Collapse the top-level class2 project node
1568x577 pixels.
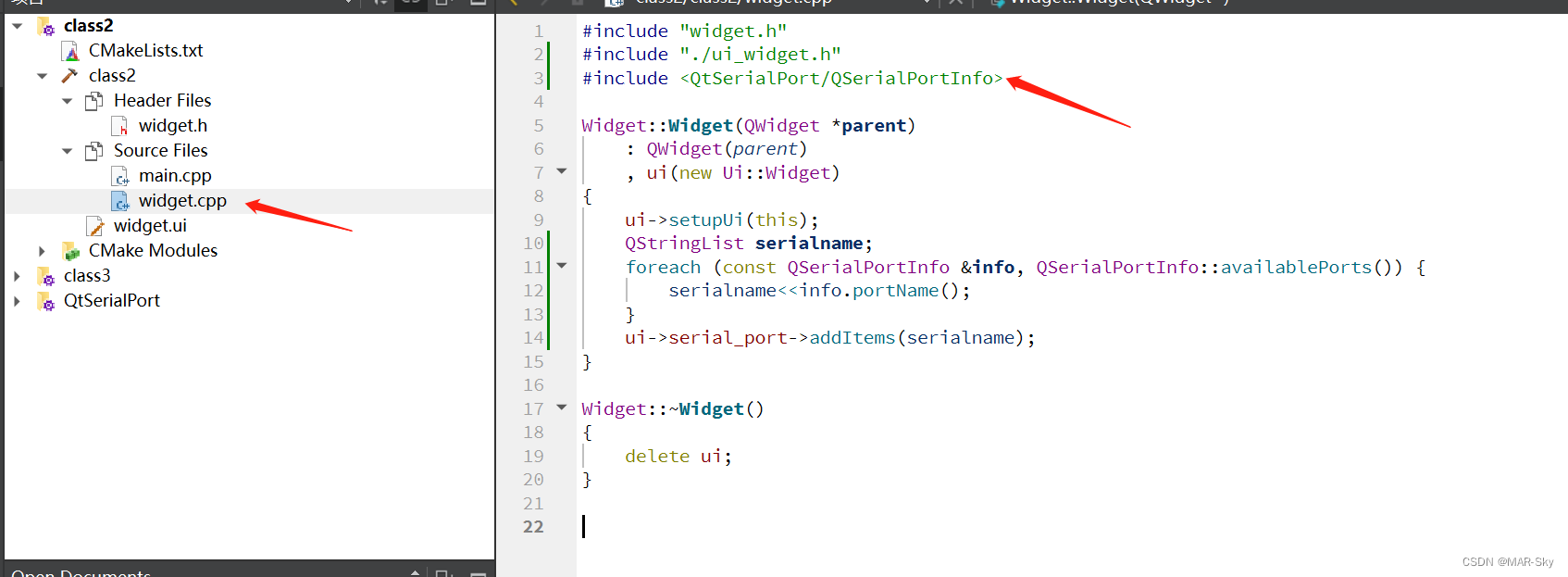point(18,26)
